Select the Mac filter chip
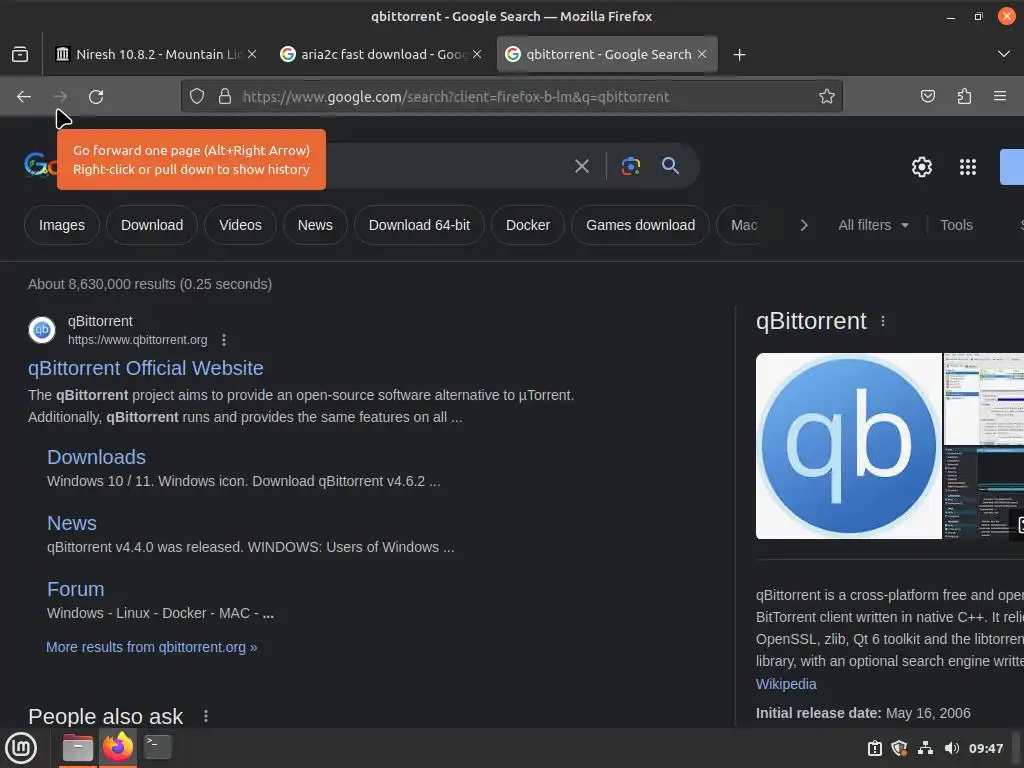The width and height of the screenshot is (1024, 768). coord(743,225)
